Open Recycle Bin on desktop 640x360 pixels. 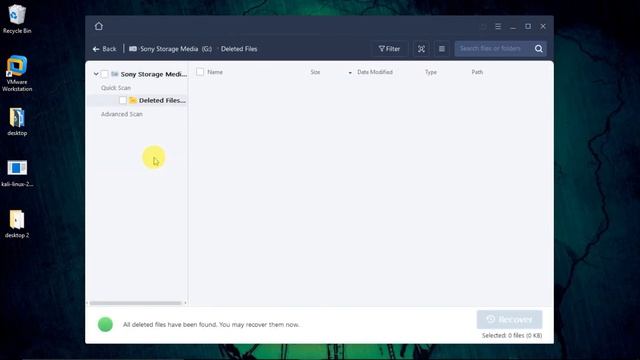(17, 19)
